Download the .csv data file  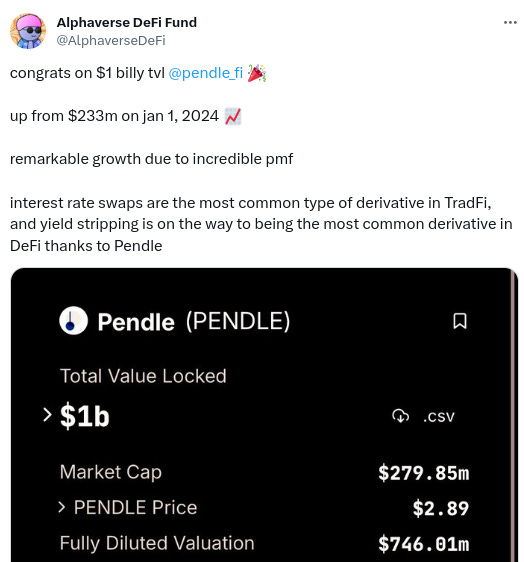(x=439, y=417)
